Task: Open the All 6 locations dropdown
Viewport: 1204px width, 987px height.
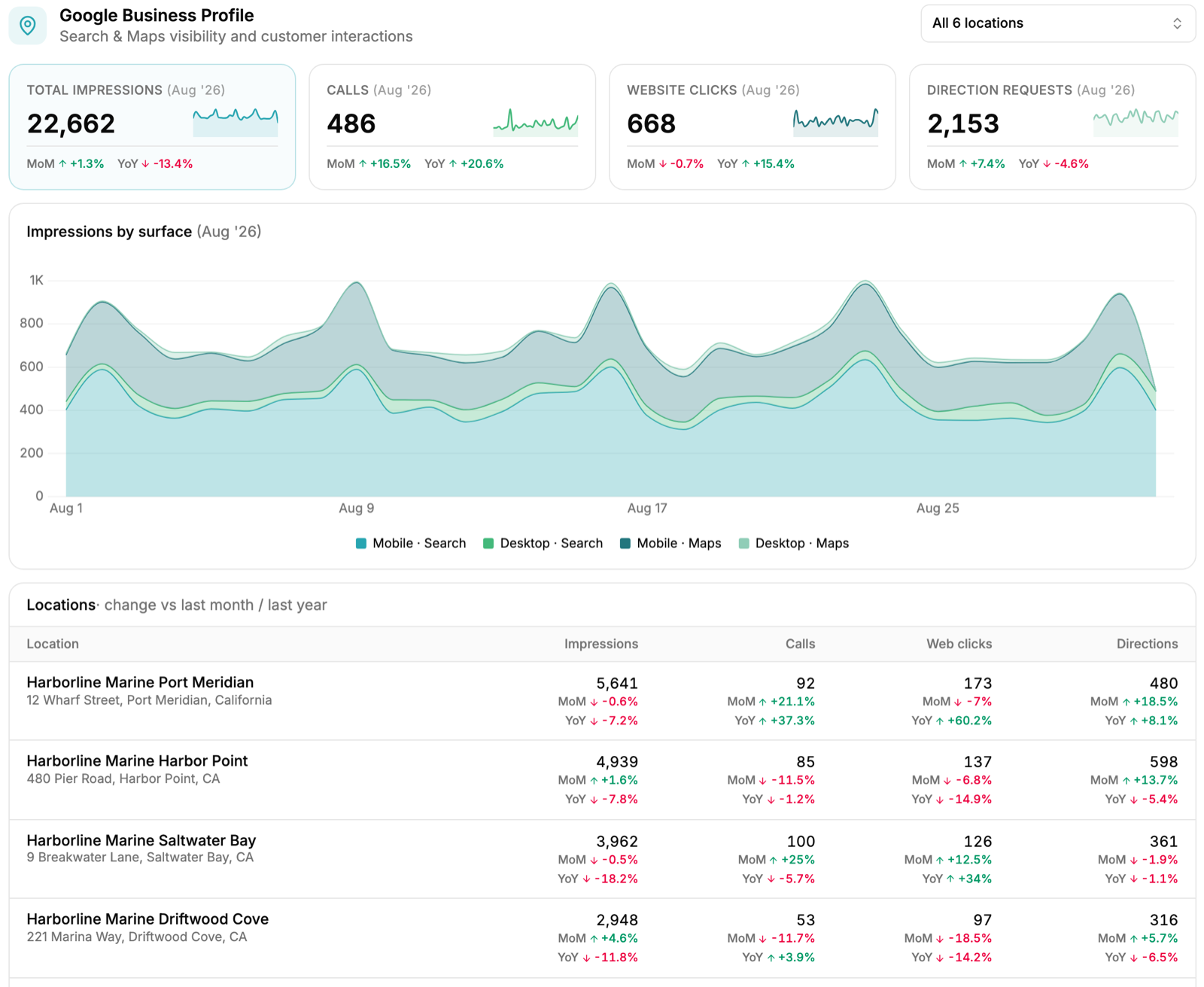Action: [1057, 23]
